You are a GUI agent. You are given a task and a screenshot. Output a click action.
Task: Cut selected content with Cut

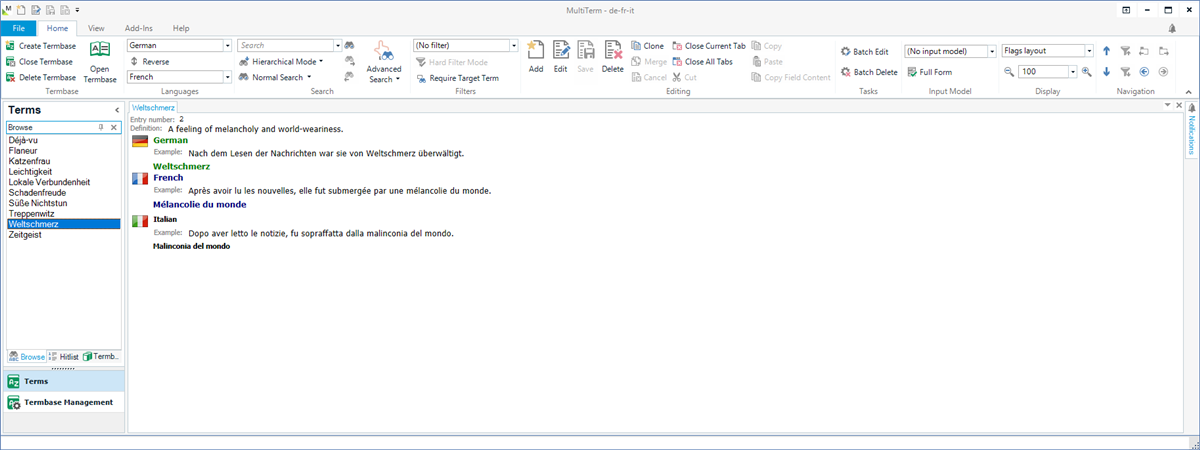click(x=684, y=77)
